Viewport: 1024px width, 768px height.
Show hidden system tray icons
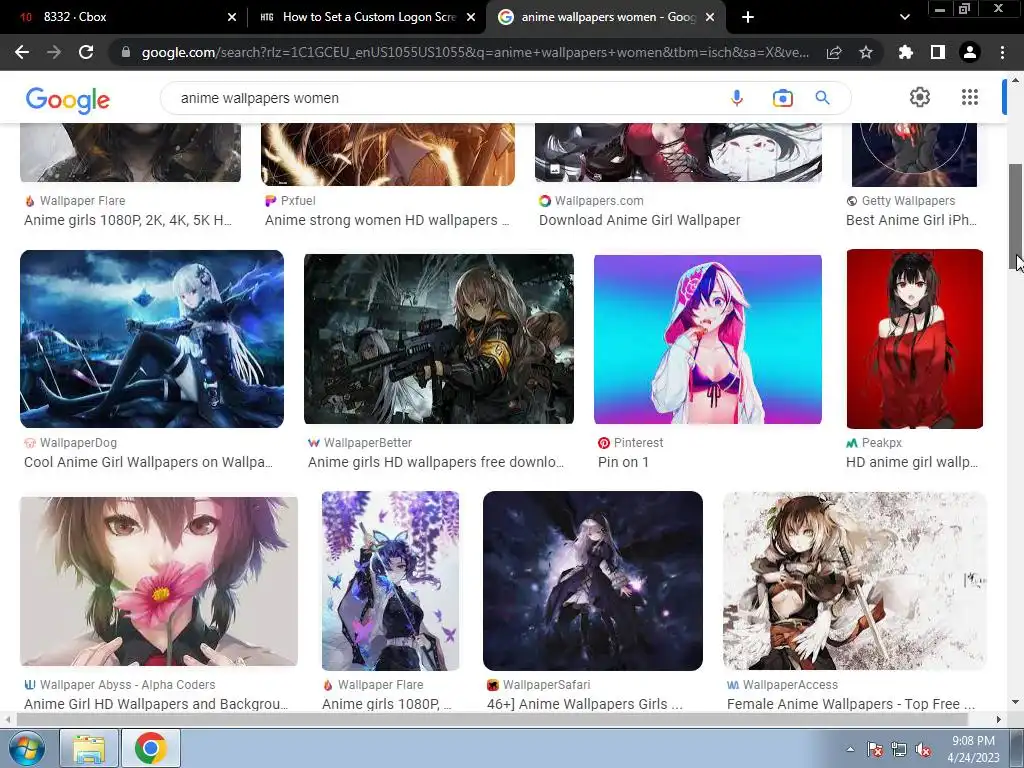tap(850, 749)
